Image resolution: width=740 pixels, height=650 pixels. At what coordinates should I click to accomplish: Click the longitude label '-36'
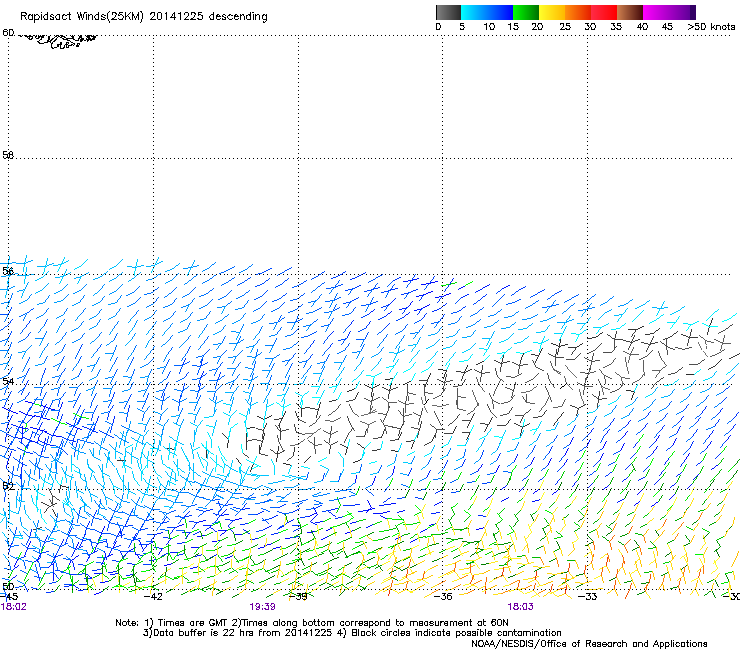click(x=443, y=597)
